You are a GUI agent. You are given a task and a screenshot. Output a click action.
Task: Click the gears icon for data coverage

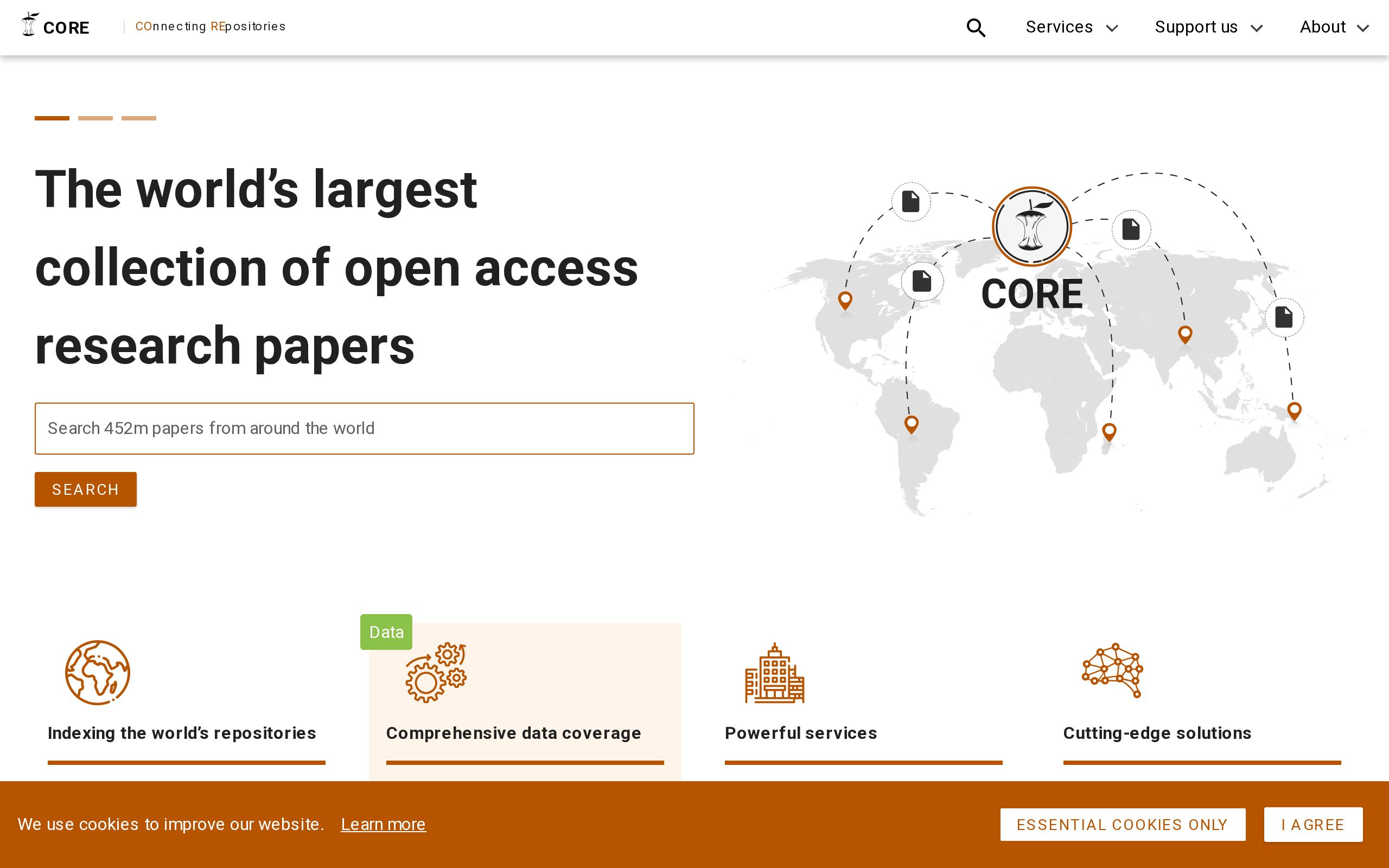click(436, 672)
